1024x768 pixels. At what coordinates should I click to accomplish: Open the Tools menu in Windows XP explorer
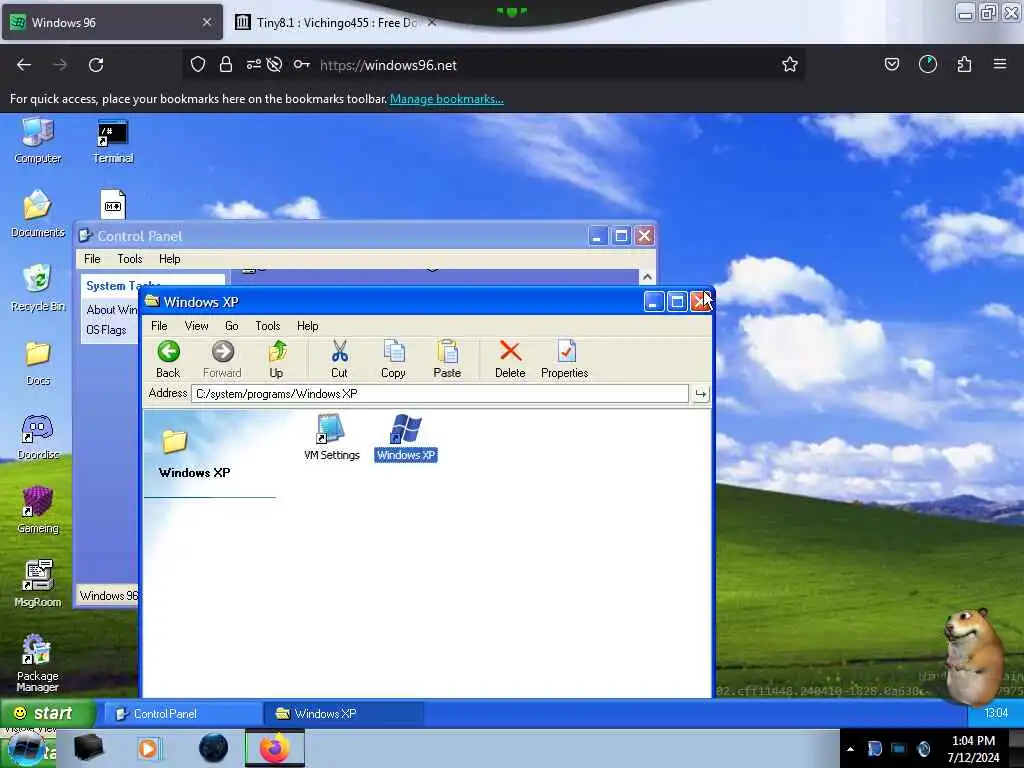pyautogui.click(x=268, y=326)
